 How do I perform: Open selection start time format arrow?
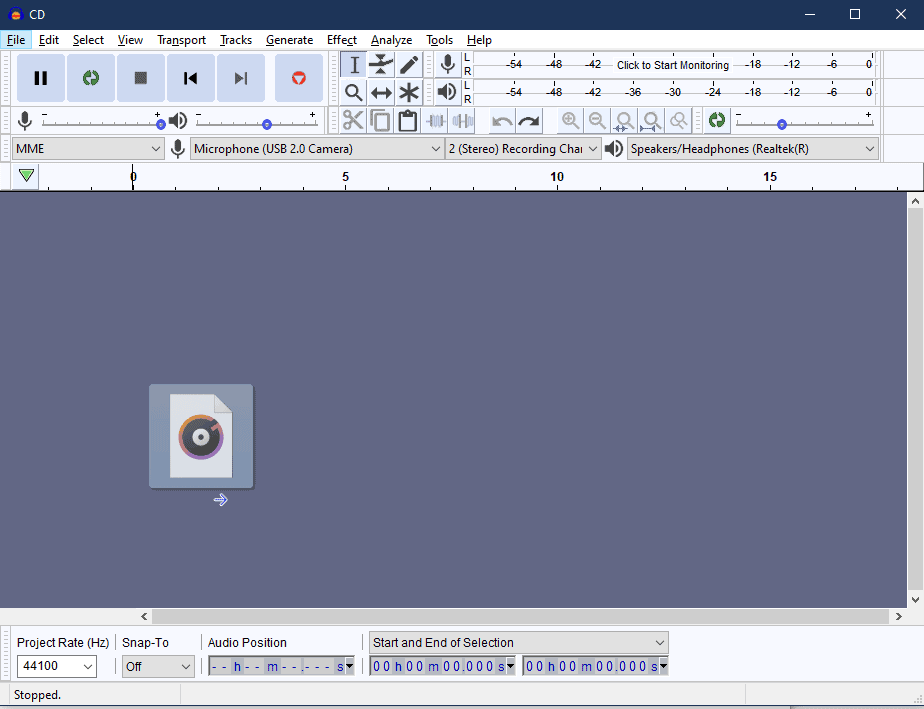coord(510,667)
